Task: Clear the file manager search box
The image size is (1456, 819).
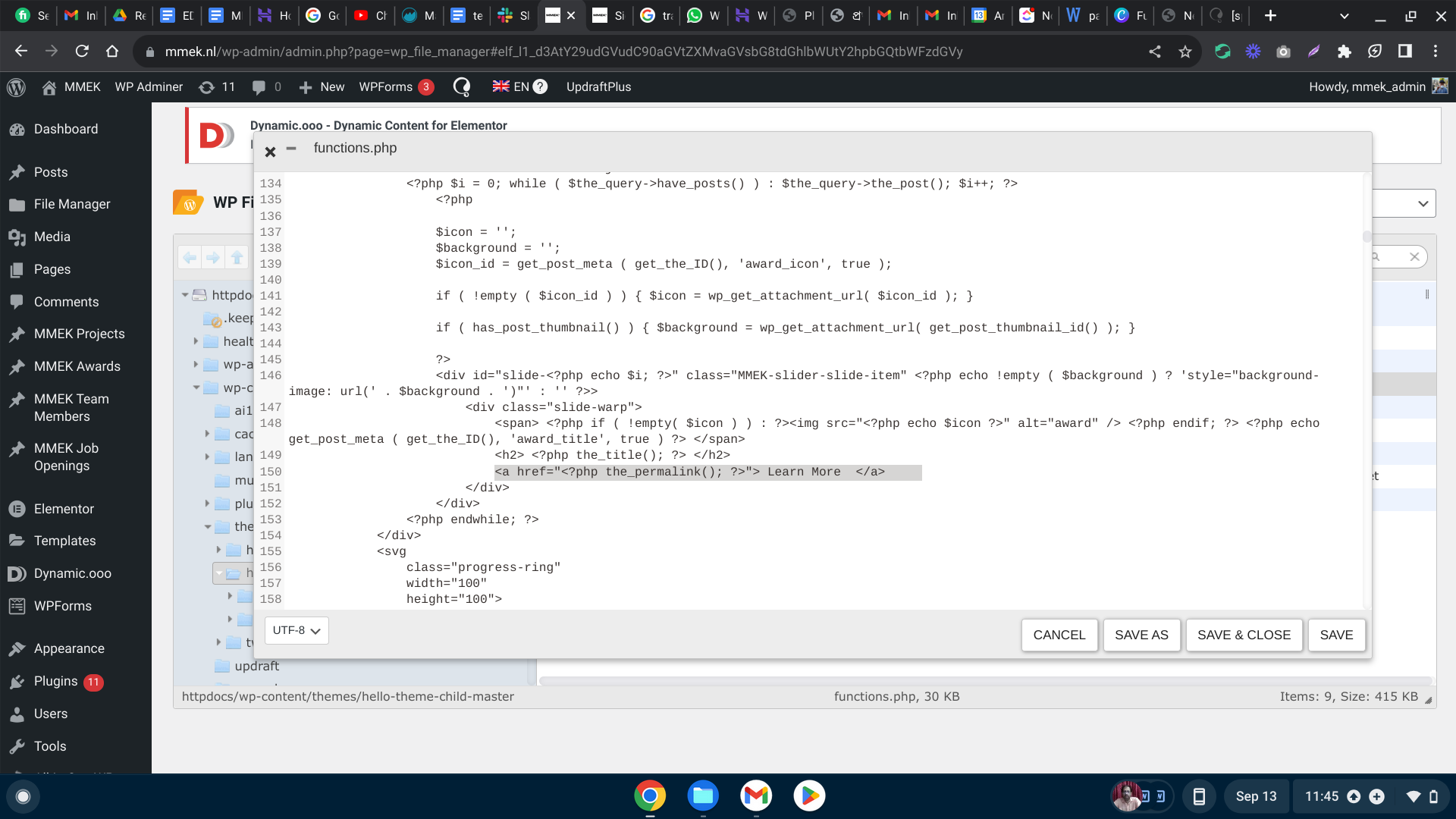Action: click(1414, 257)
